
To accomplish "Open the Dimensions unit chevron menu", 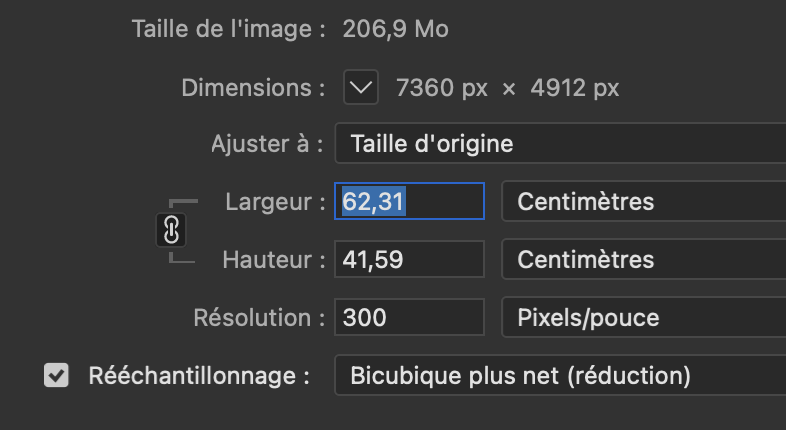I will [x=361, y=87].
